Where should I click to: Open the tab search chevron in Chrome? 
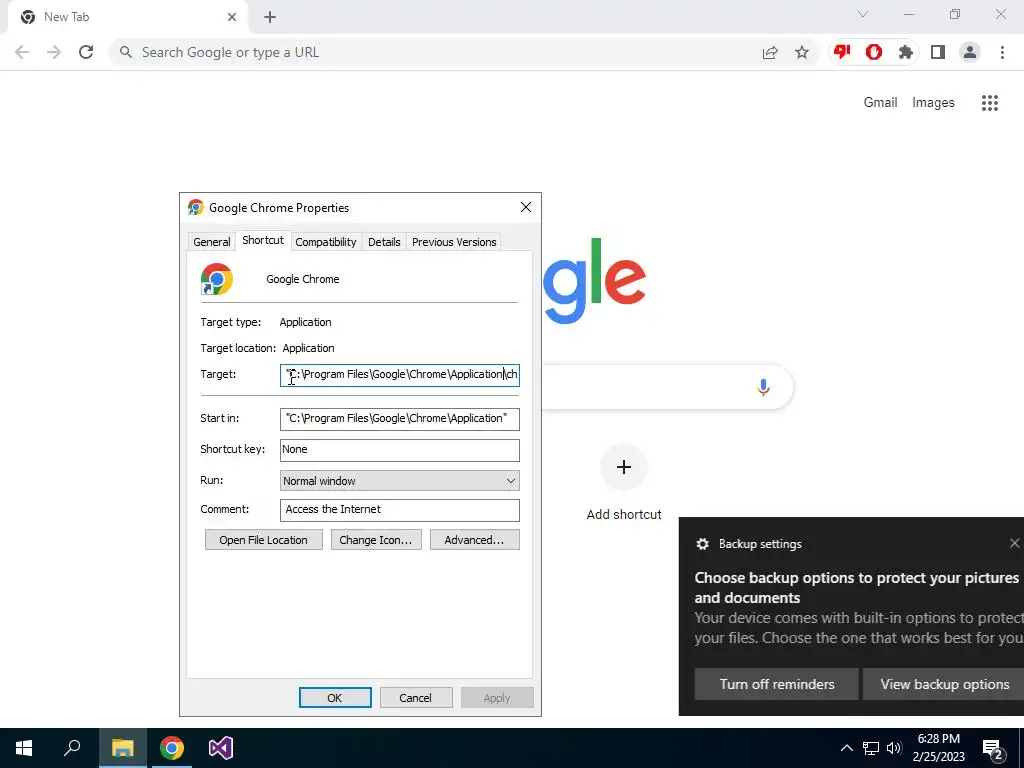pos(863,14)
